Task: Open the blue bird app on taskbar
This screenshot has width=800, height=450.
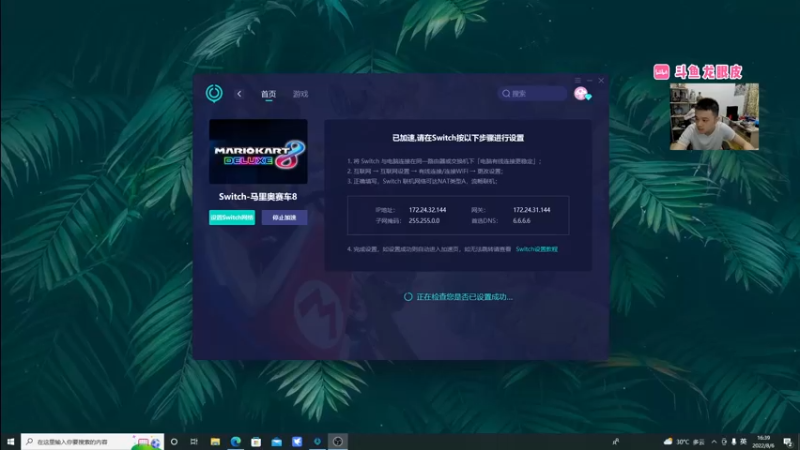Action: (296, 442)
